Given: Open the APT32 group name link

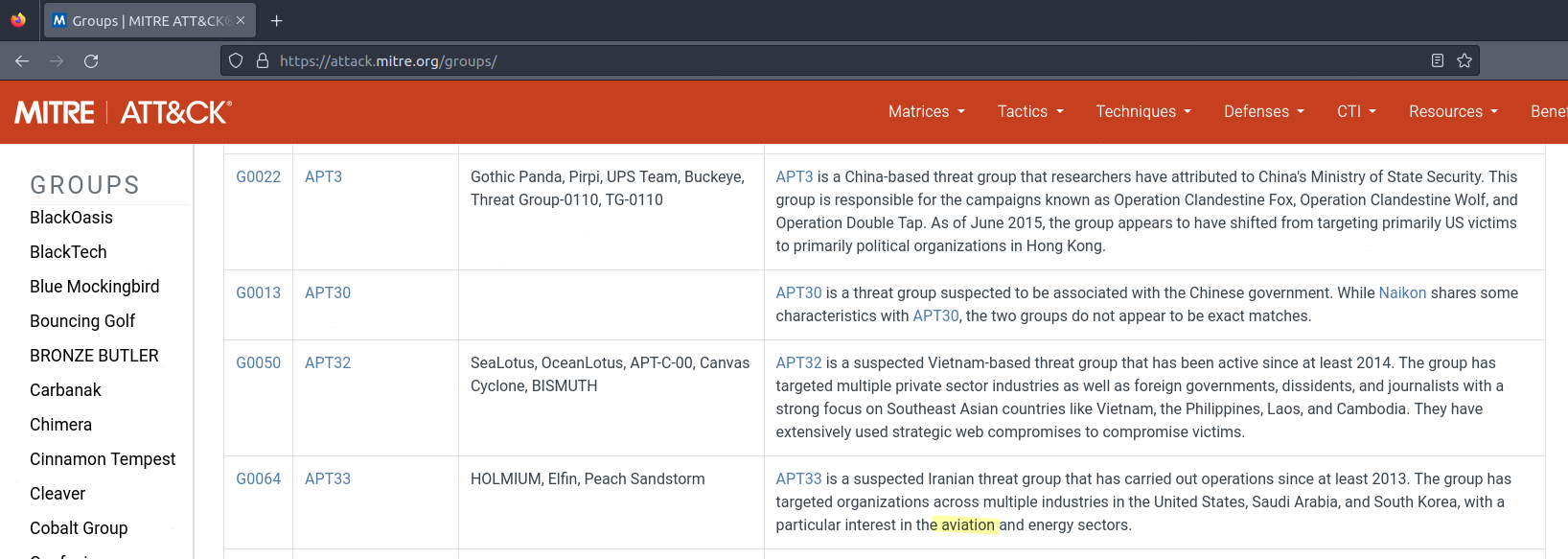Looking at the screenshot, I should pos(328,363).
